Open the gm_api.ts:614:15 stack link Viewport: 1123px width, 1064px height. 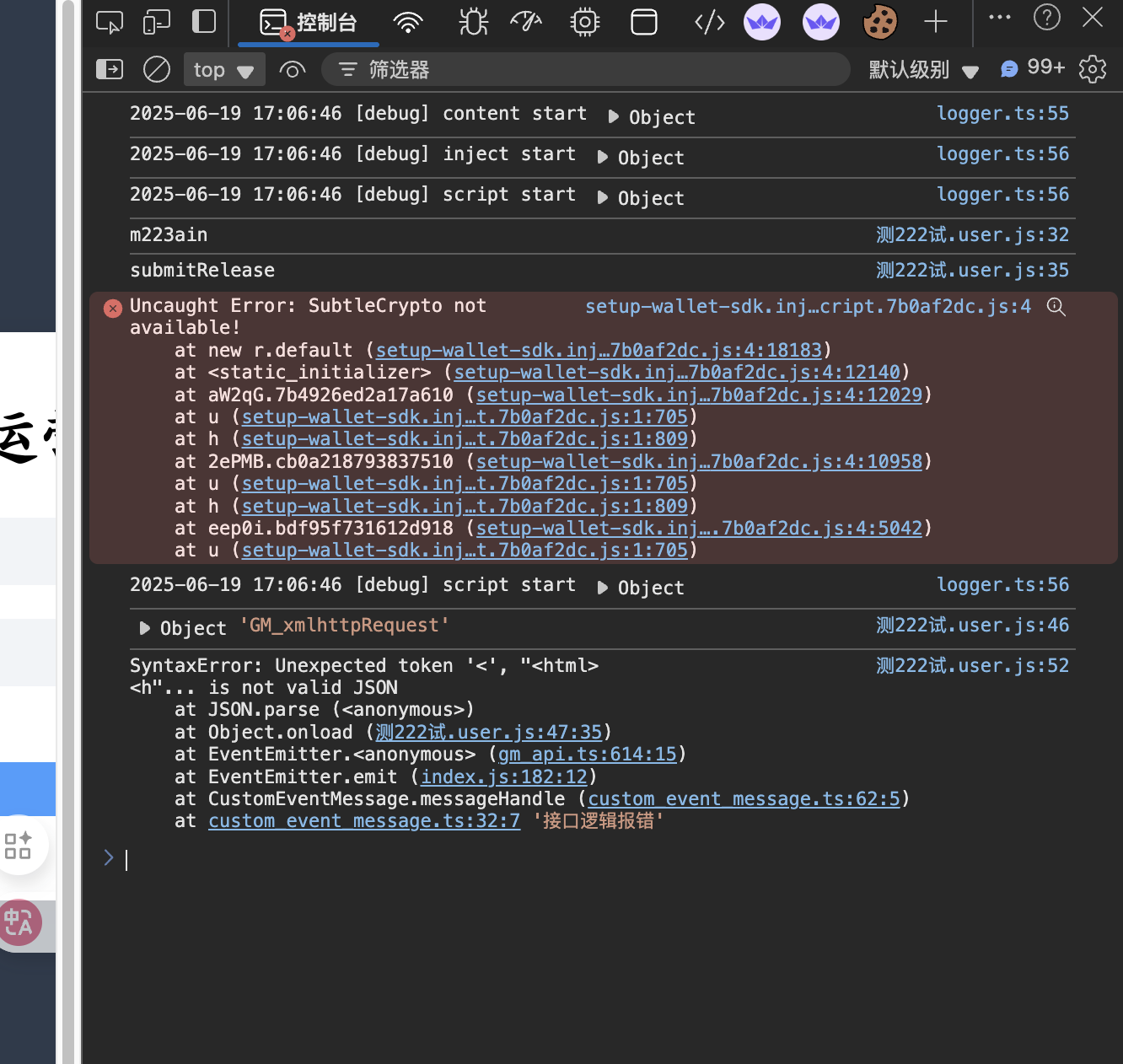[587, 755]
